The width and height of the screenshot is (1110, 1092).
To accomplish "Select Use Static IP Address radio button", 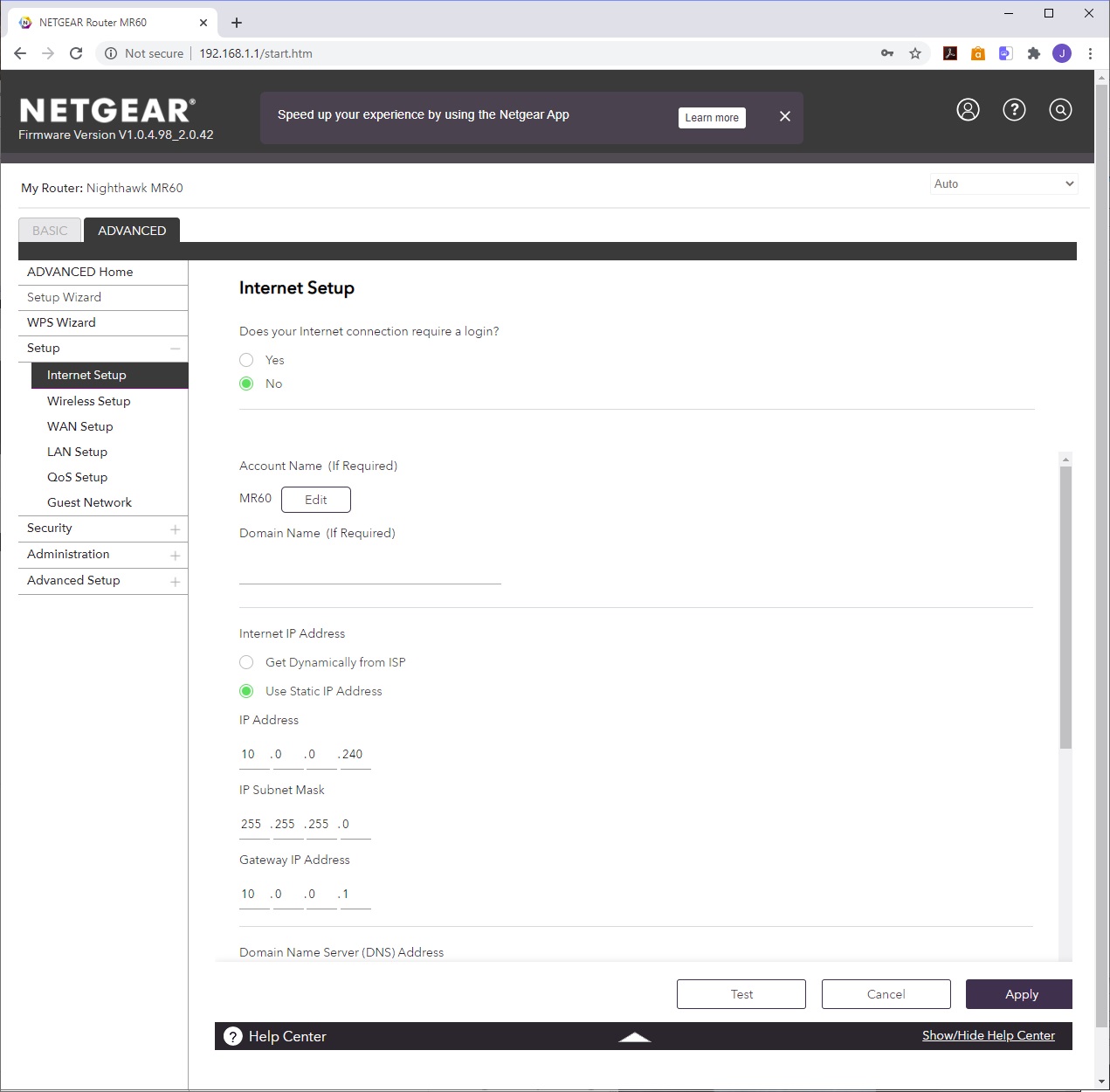I will click(x=246, y=691).
